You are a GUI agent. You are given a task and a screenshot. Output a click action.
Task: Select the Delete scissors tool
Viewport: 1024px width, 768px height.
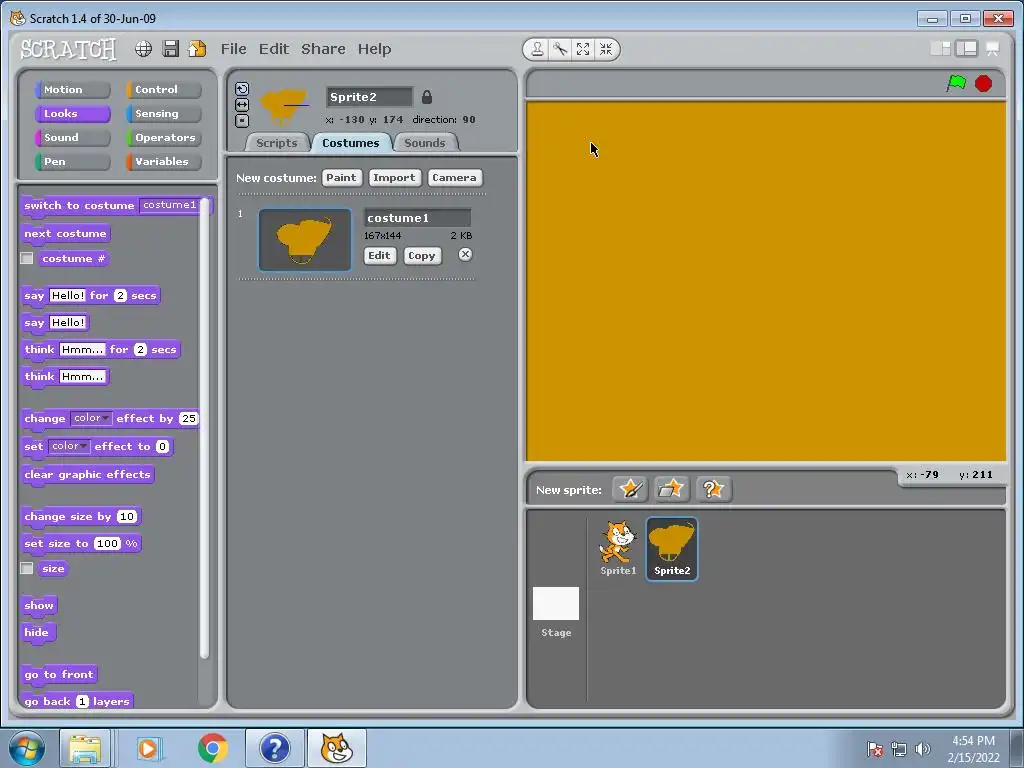pyautogui.click(x=560, y=49)
